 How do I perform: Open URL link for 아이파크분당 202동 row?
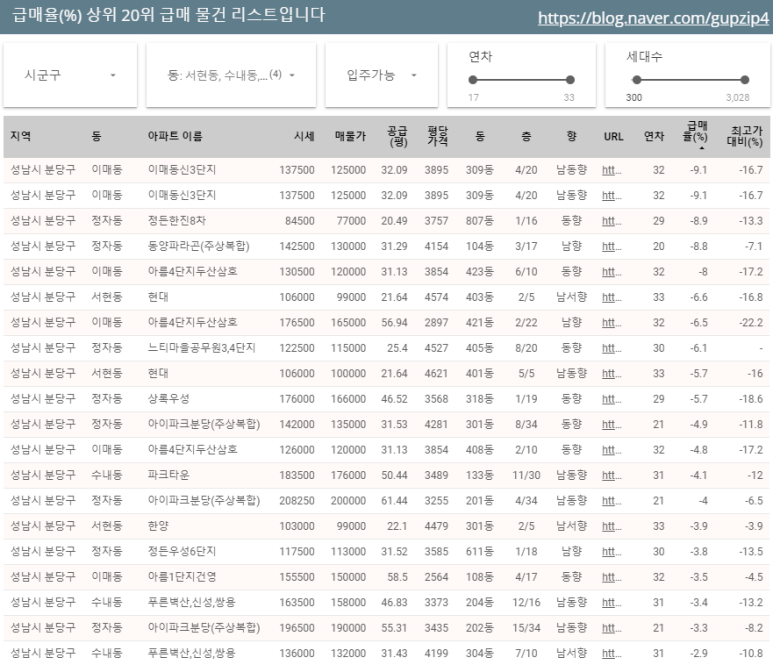tap(611, 629)
